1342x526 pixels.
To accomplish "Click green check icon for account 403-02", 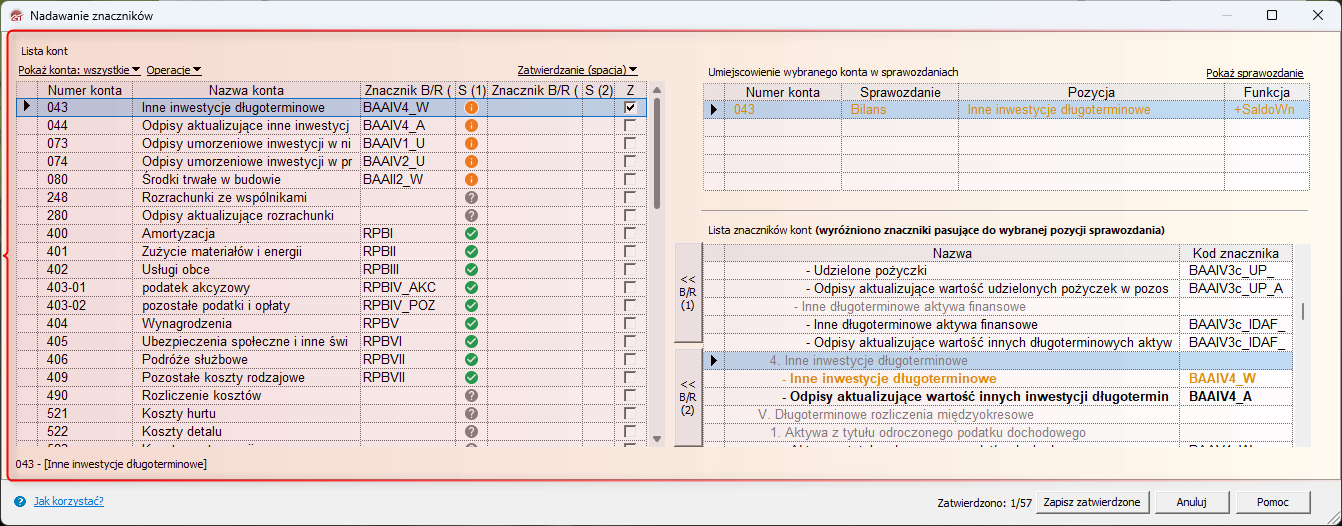I will pos(471,305).
